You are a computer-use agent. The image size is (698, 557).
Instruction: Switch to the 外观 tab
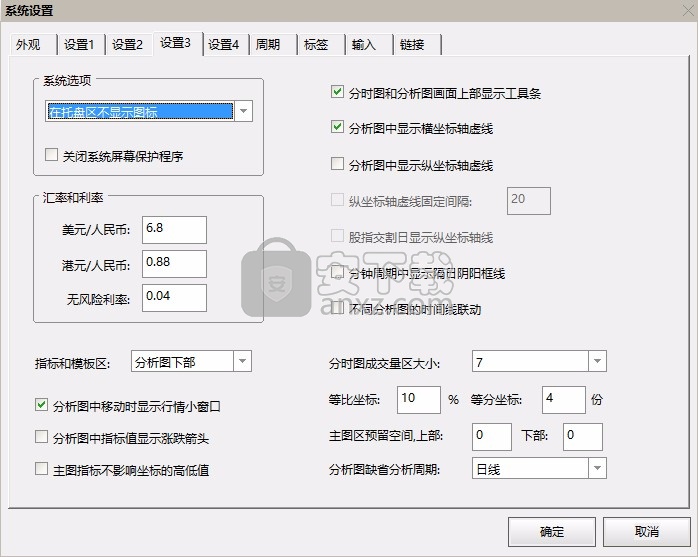[33, 45]
